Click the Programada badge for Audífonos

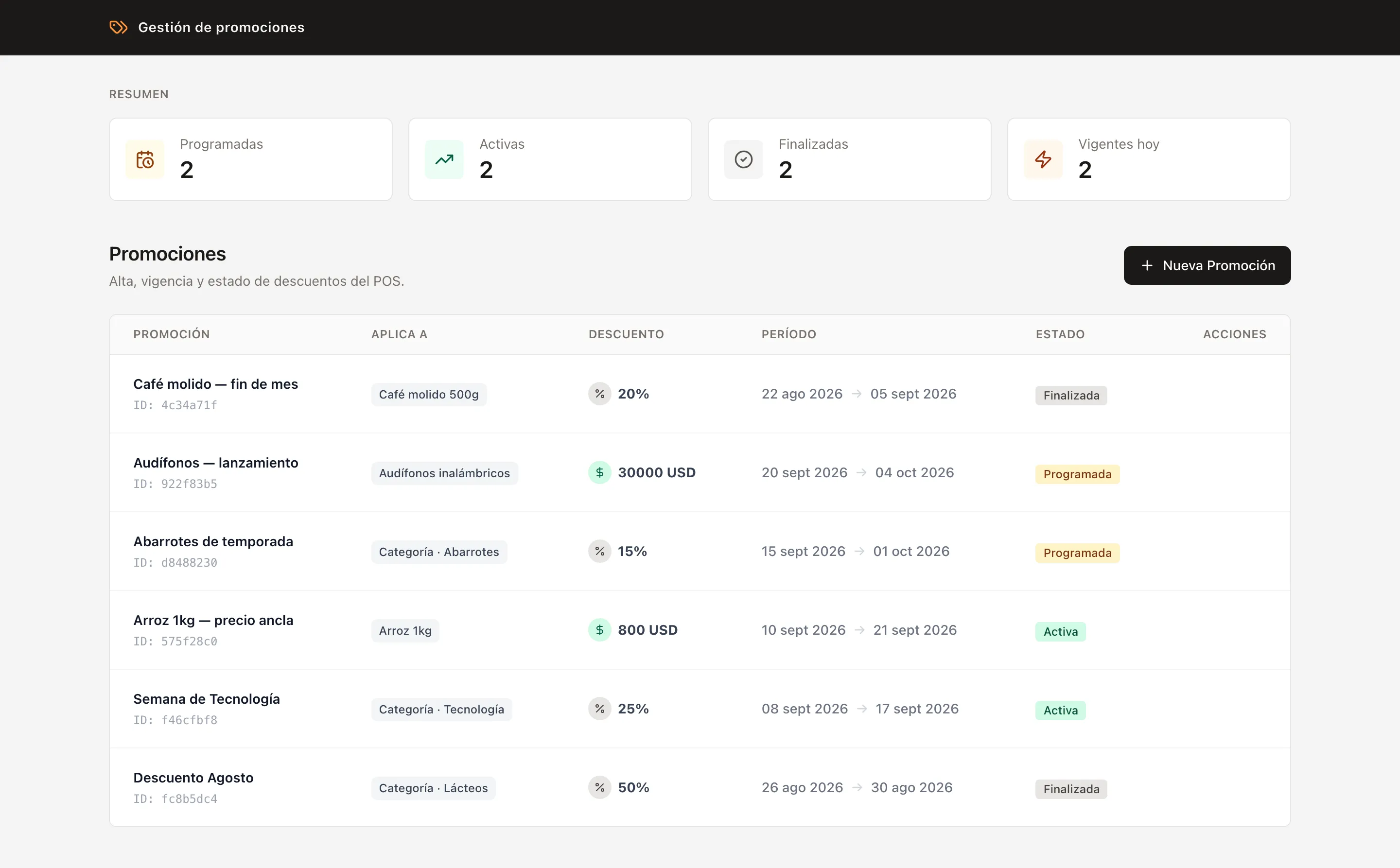click(x=1077, y=474)
